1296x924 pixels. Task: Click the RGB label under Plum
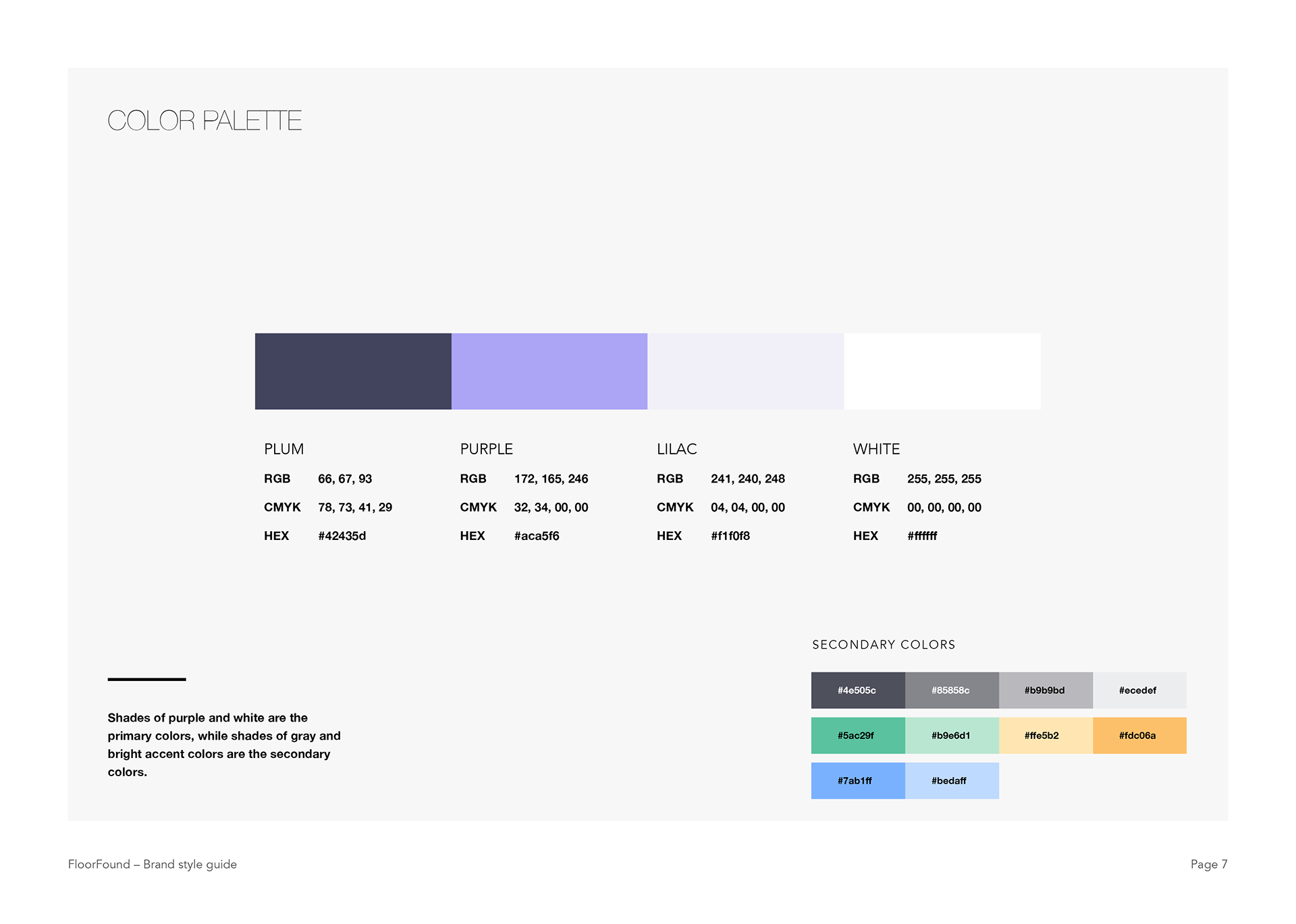(277, 479)
